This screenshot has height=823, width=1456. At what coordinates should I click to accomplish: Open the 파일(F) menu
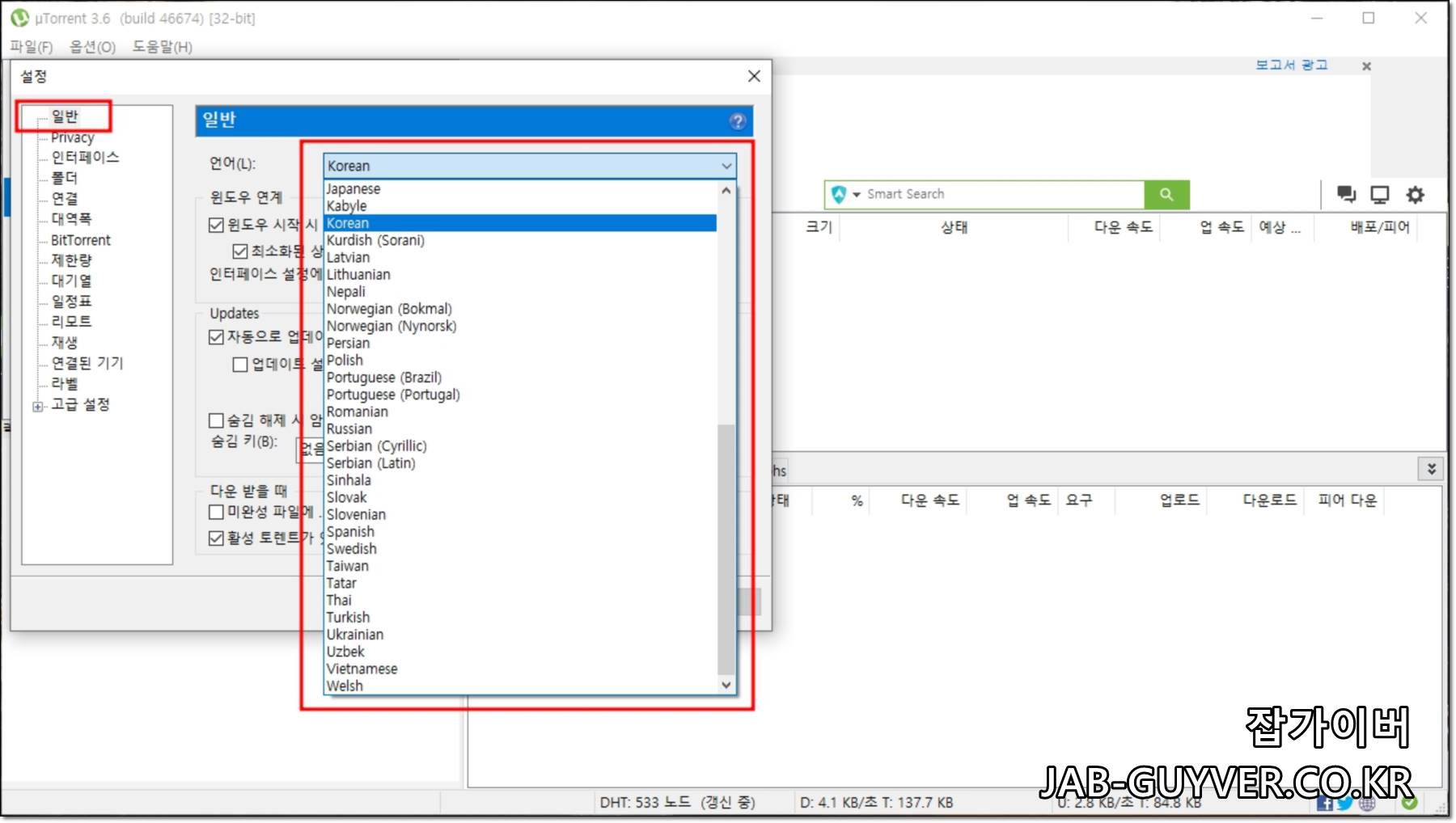(x=32, y=47)
